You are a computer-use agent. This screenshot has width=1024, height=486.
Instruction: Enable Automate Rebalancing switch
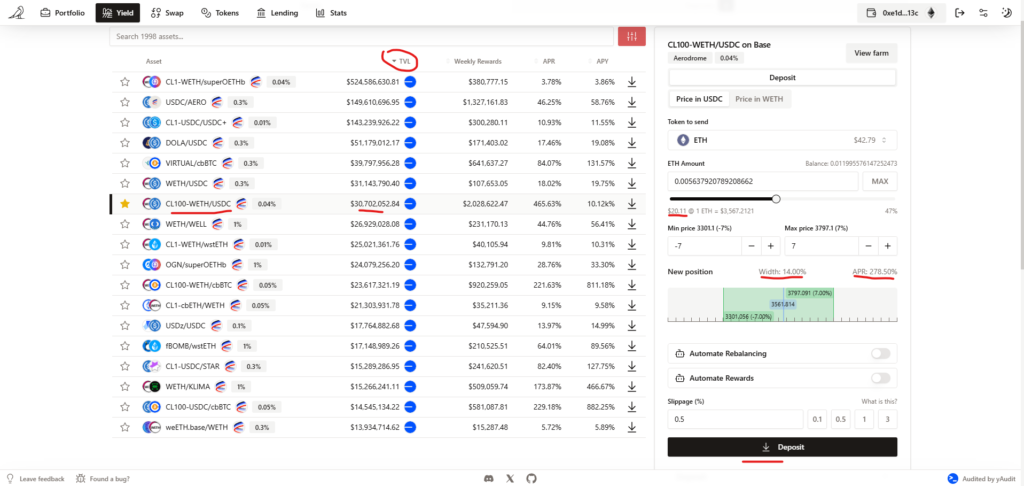click(x=880, y=353)
